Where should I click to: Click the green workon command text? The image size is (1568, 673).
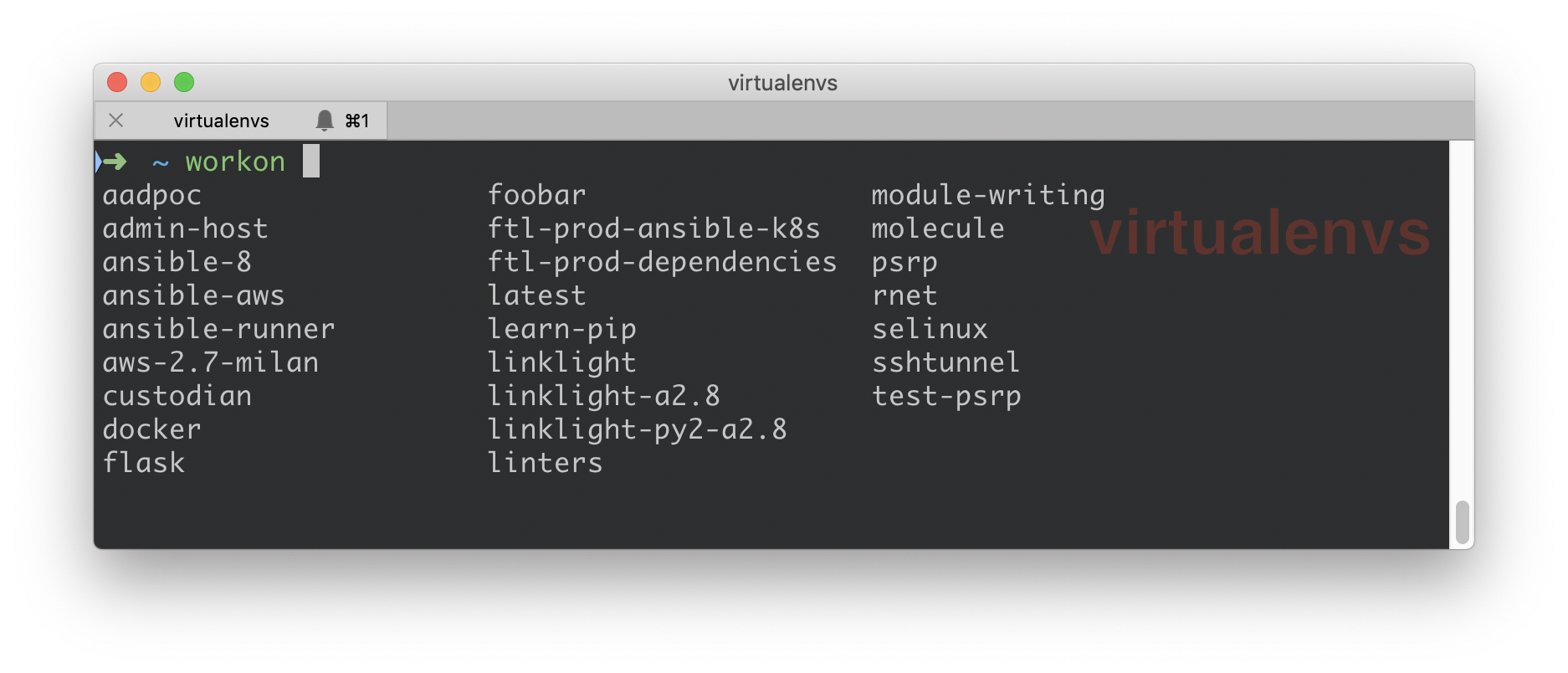coord(233,160)
